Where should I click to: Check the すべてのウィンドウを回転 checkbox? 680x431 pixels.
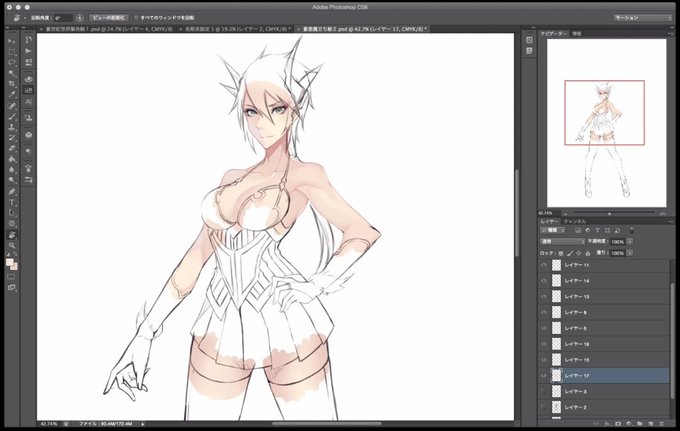136,18
